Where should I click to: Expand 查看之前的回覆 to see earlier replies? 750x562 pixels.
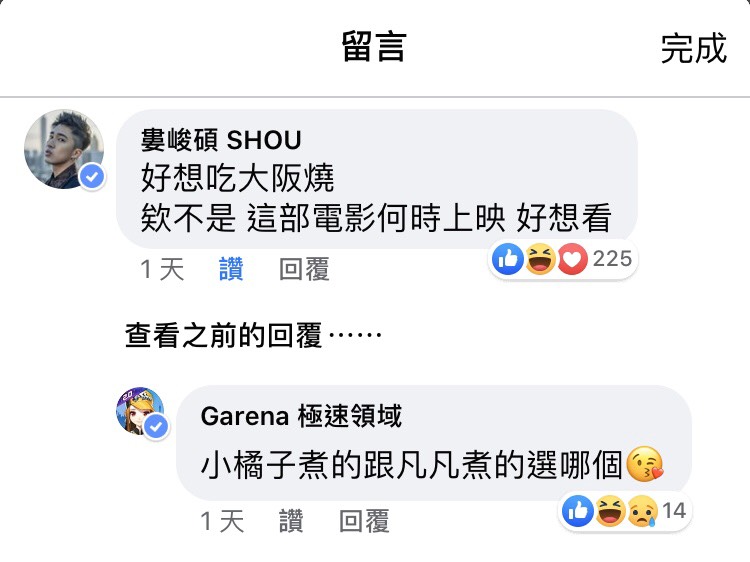[x=253, y=335]
